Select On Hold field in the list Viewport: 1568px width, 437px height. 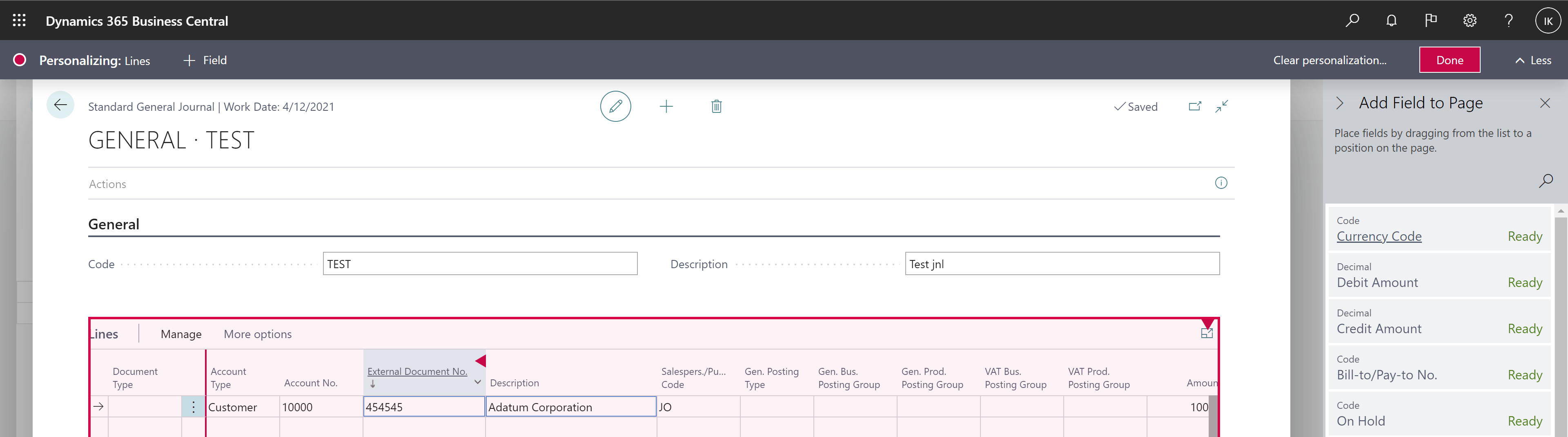pyautogui.click(x=1439, y=415)
